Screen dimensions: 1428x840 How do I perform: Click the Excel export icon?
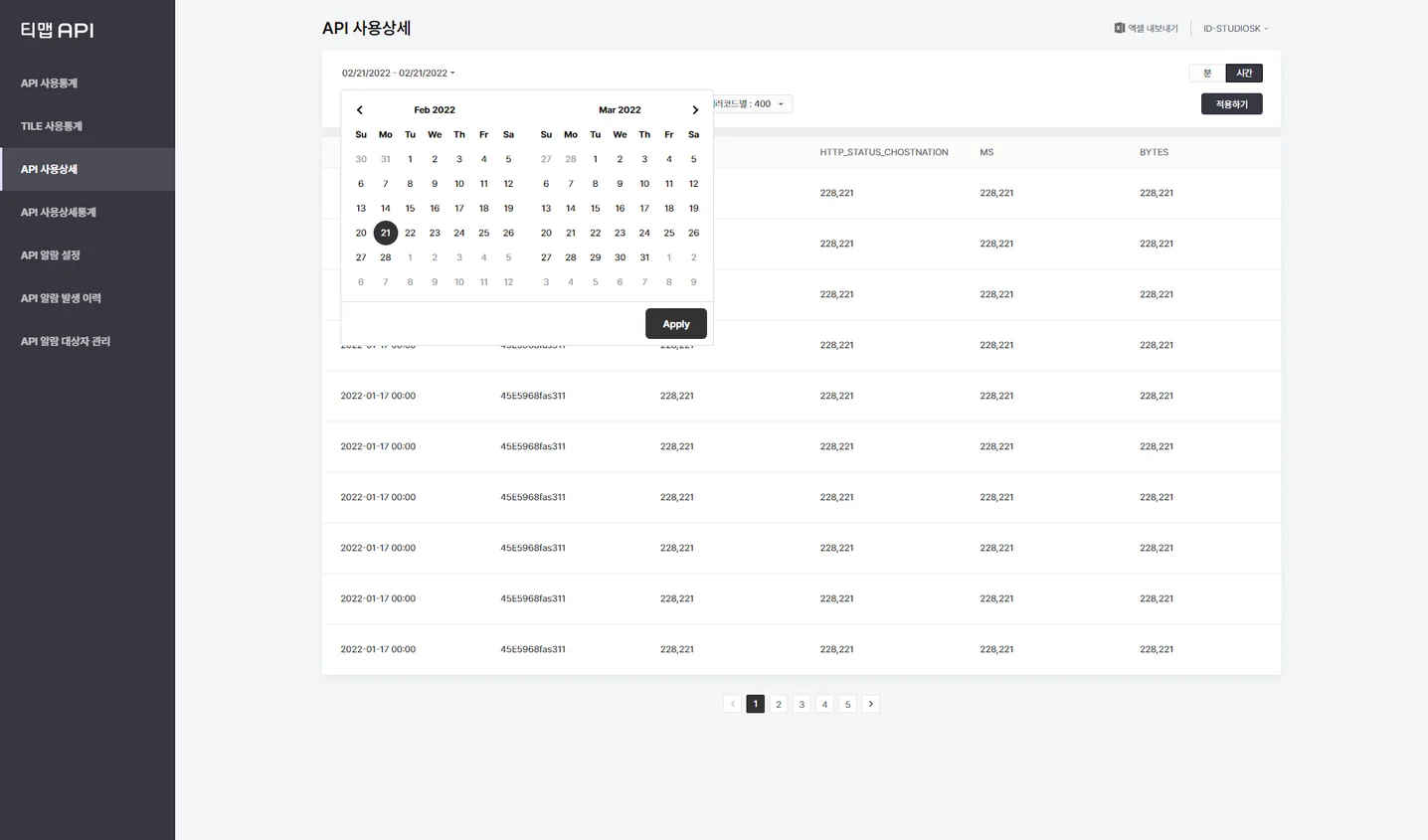1119,28
